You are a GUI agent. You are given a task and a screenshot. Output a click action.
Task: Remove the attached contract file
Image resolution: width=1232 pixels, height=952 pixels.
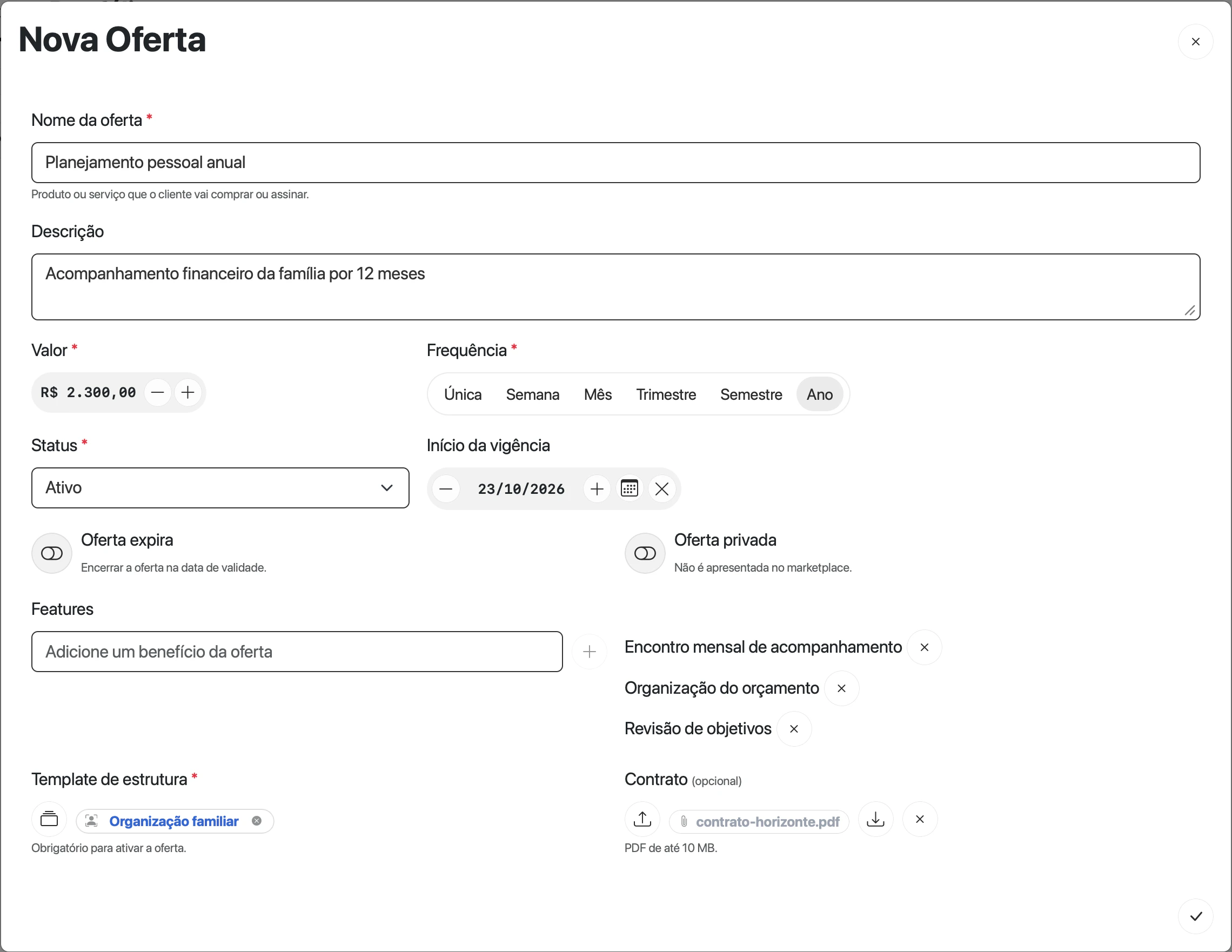point(920,819)
